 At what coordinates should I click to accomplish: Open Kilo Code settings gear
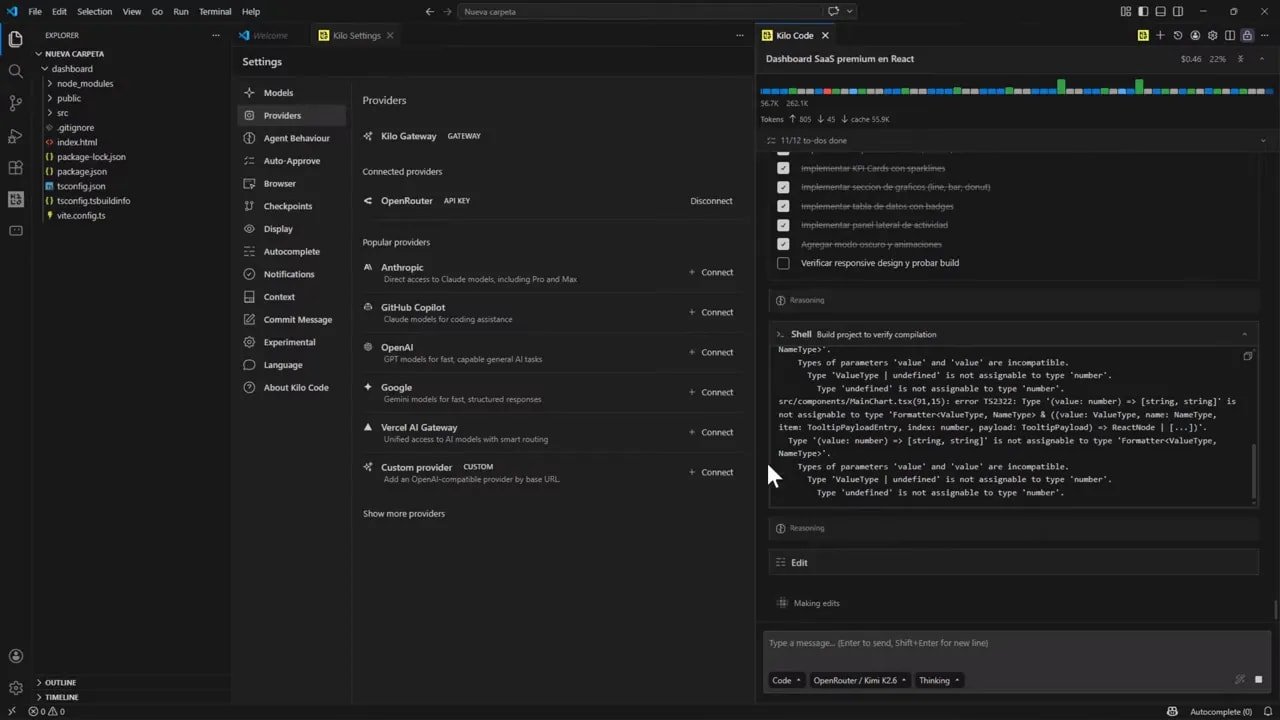click(1212, 35)
